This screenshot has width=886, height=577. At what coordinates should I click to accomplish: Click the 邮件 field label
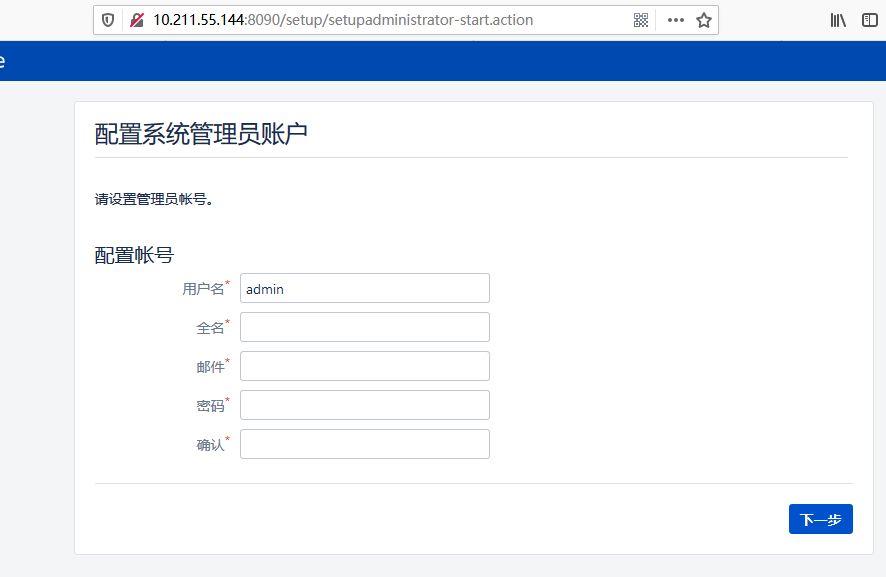click(210, 367)
